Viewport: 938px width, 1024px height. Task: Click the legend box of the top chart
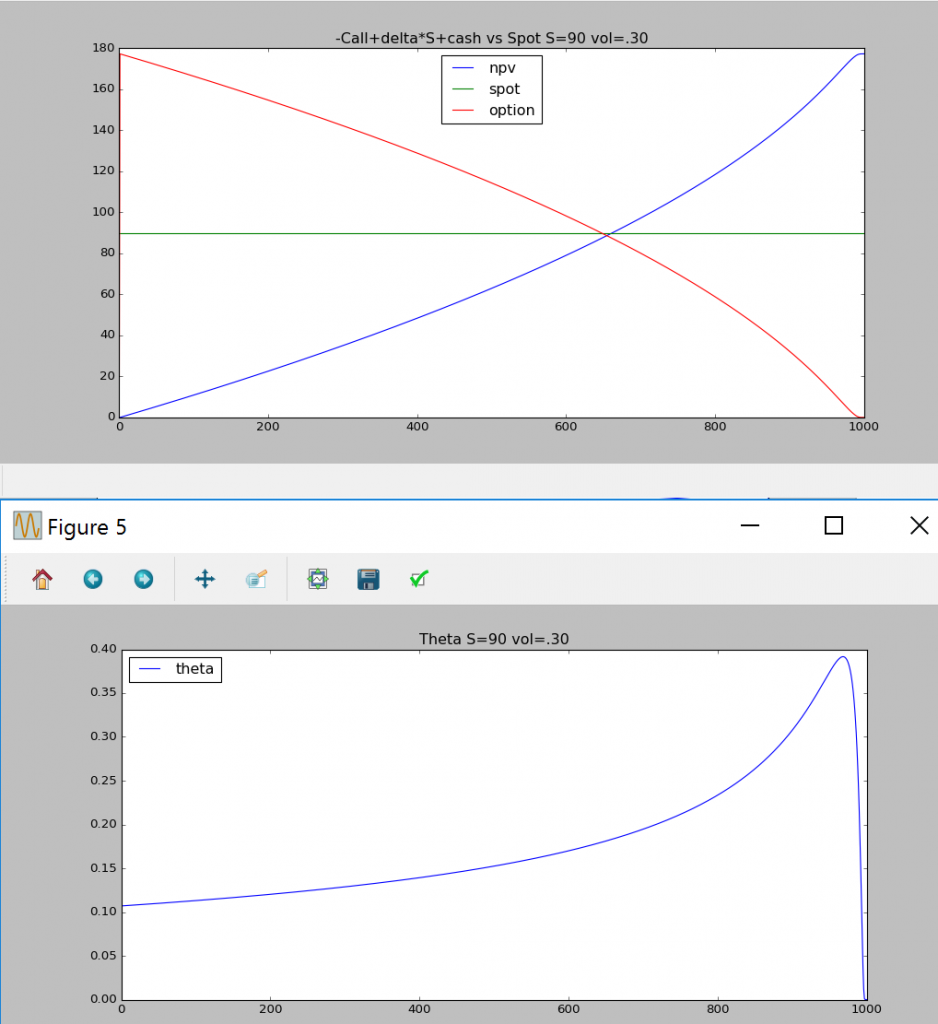point(491,89)
